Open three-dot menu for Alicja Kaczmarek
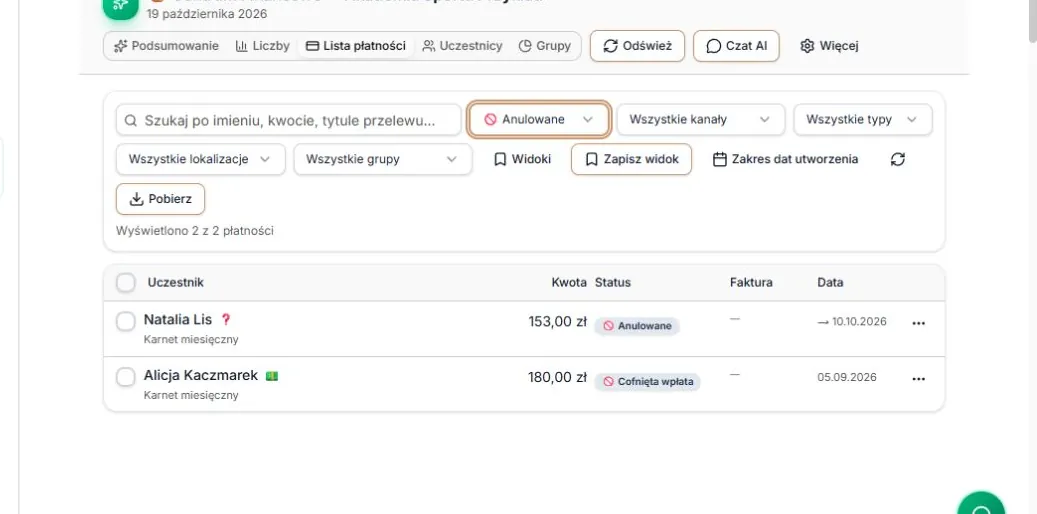This screenshot has width=1037, height=514. 919,379
